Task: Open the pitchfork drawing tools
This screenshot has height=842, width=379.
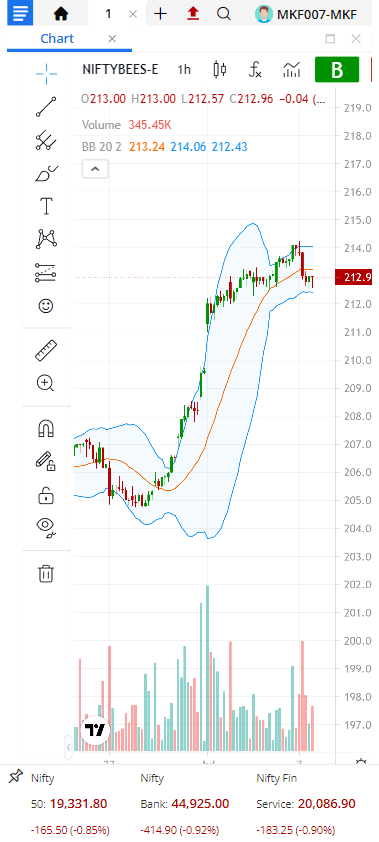Action: (x=46, y=140)
